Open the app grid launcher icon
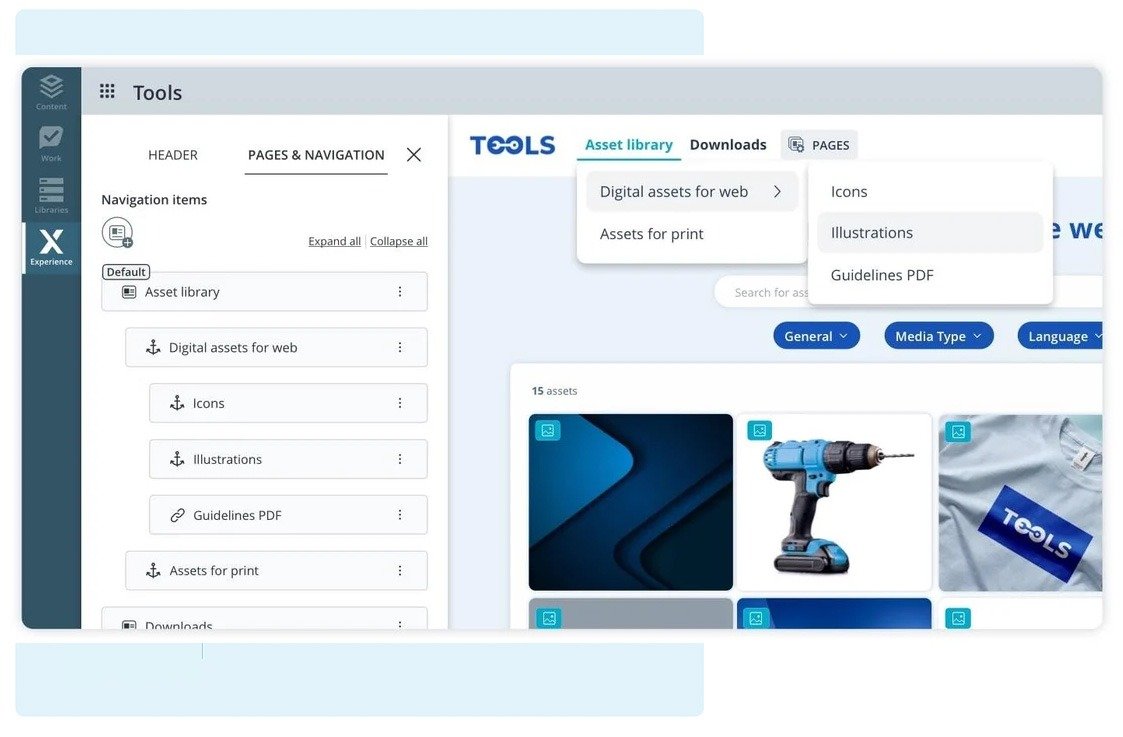Viewport: 1123px width, 737px height. pos(107,92)
